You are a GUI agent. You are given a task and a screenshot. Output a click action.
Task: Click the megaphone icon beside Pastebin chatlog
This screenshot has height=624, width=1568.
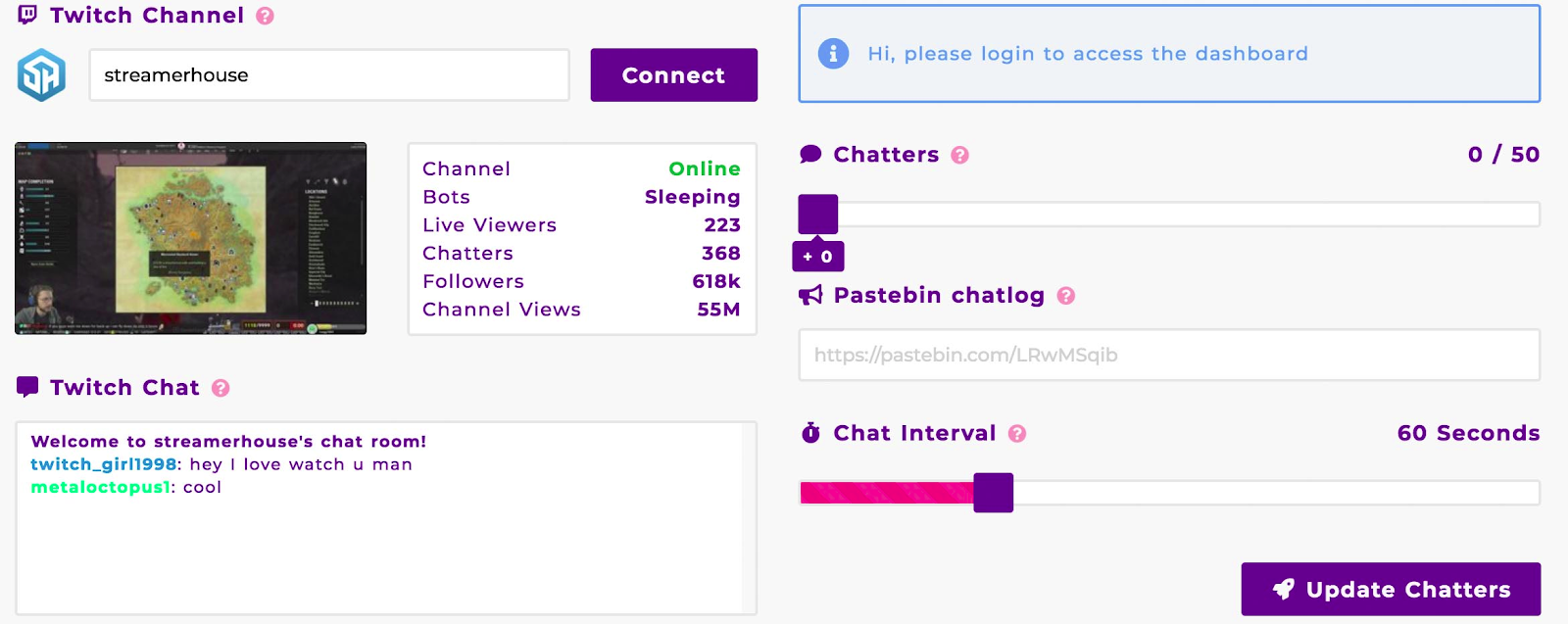point(810,295)
